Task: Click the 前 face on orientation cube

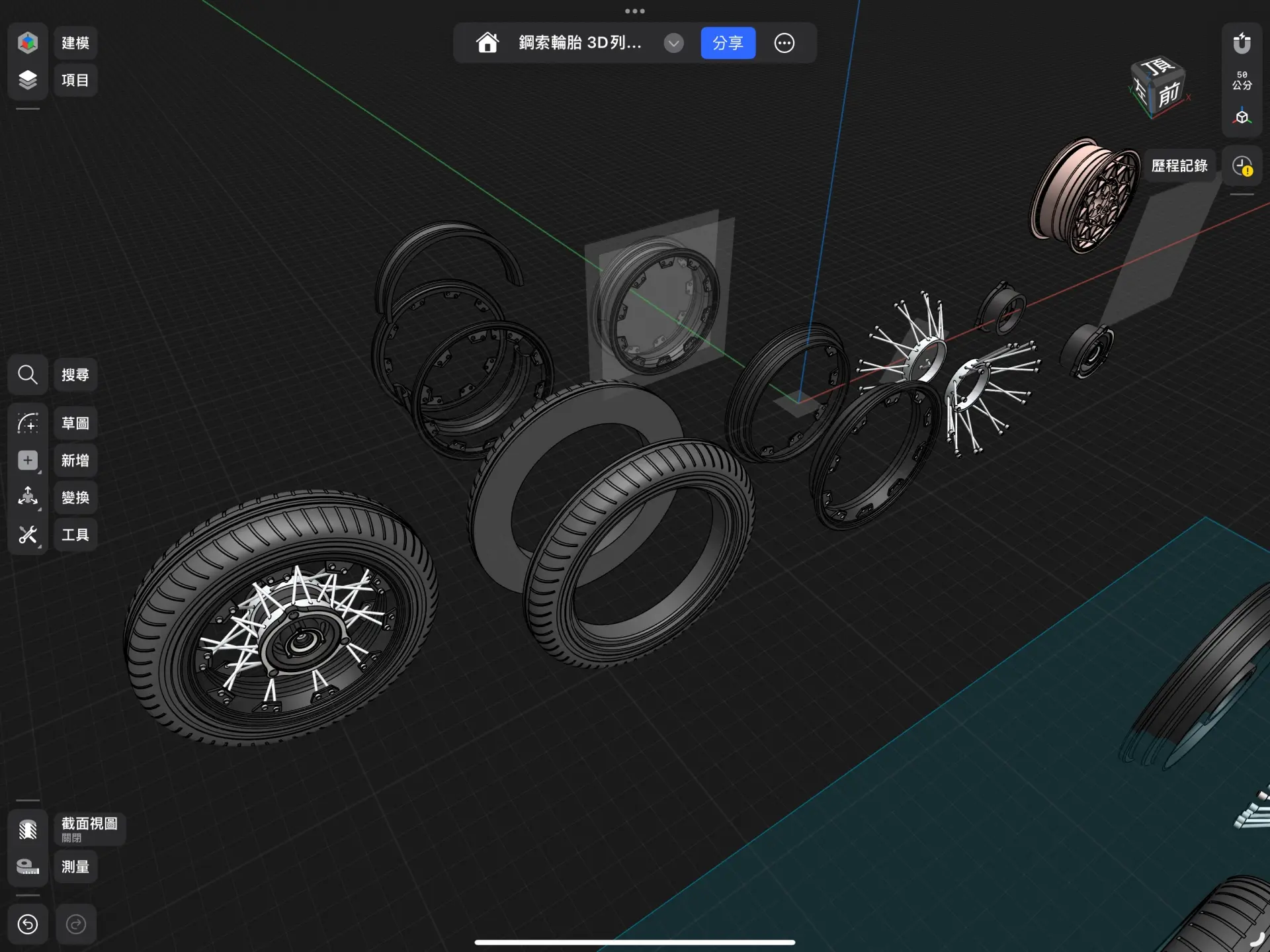Action: [1168, 95]
